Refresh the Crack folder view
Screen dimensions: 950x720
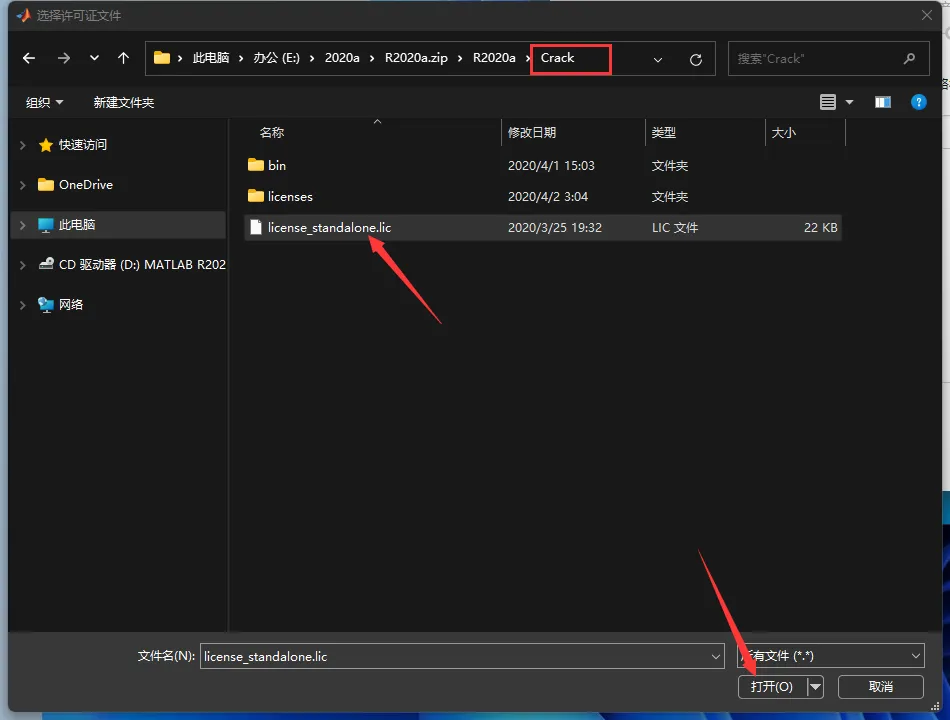click(x=696, y=59)
